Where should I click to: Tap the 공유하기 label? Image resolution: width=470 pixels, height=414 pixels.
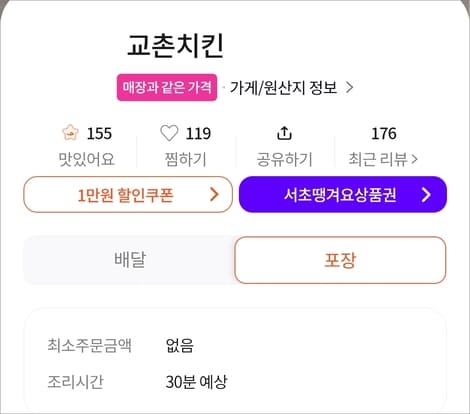(284, 159)
